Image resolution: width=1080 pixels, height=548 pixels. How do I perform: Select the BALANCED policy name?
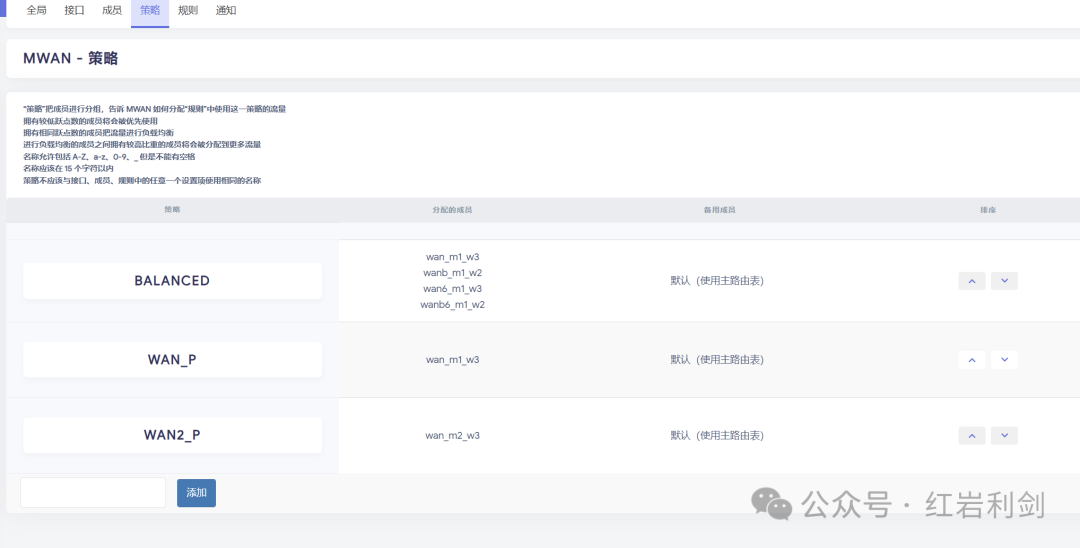[x=172, y=281]
